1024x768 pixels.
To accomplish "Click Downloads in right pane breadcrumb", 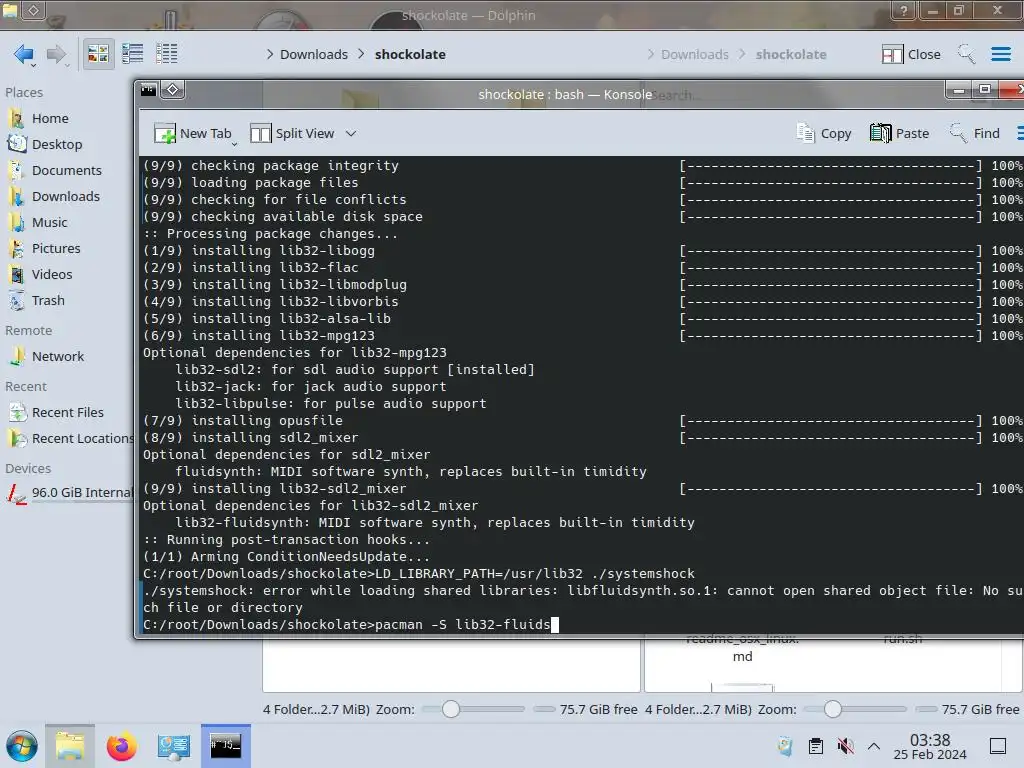I will (x=695, y=54).
